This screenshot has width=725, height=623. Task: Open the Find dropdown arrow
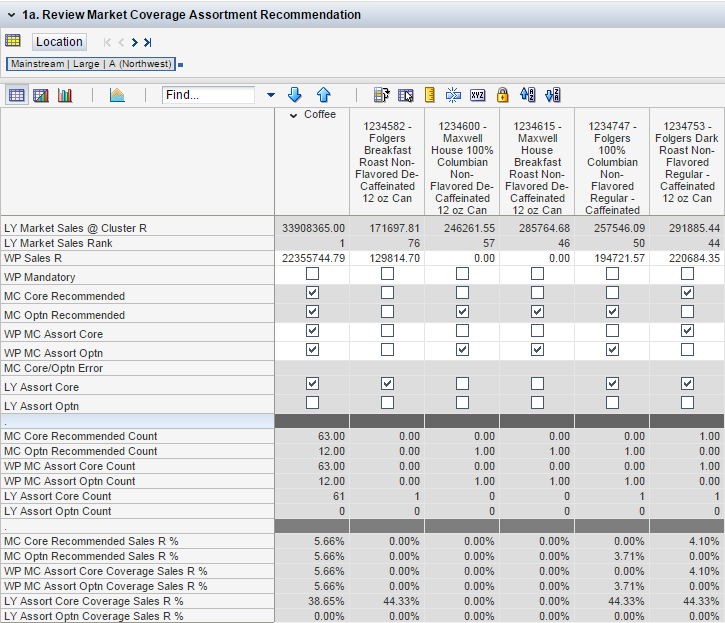[271, 95]
